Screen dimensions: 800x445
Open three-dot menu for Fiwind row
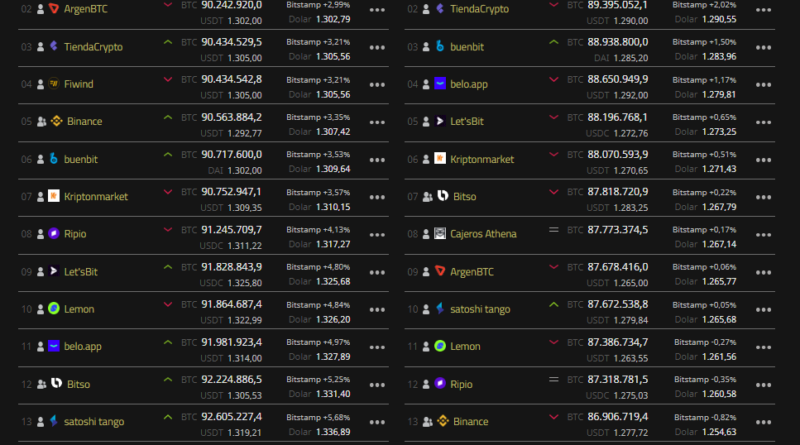[377, 84]
